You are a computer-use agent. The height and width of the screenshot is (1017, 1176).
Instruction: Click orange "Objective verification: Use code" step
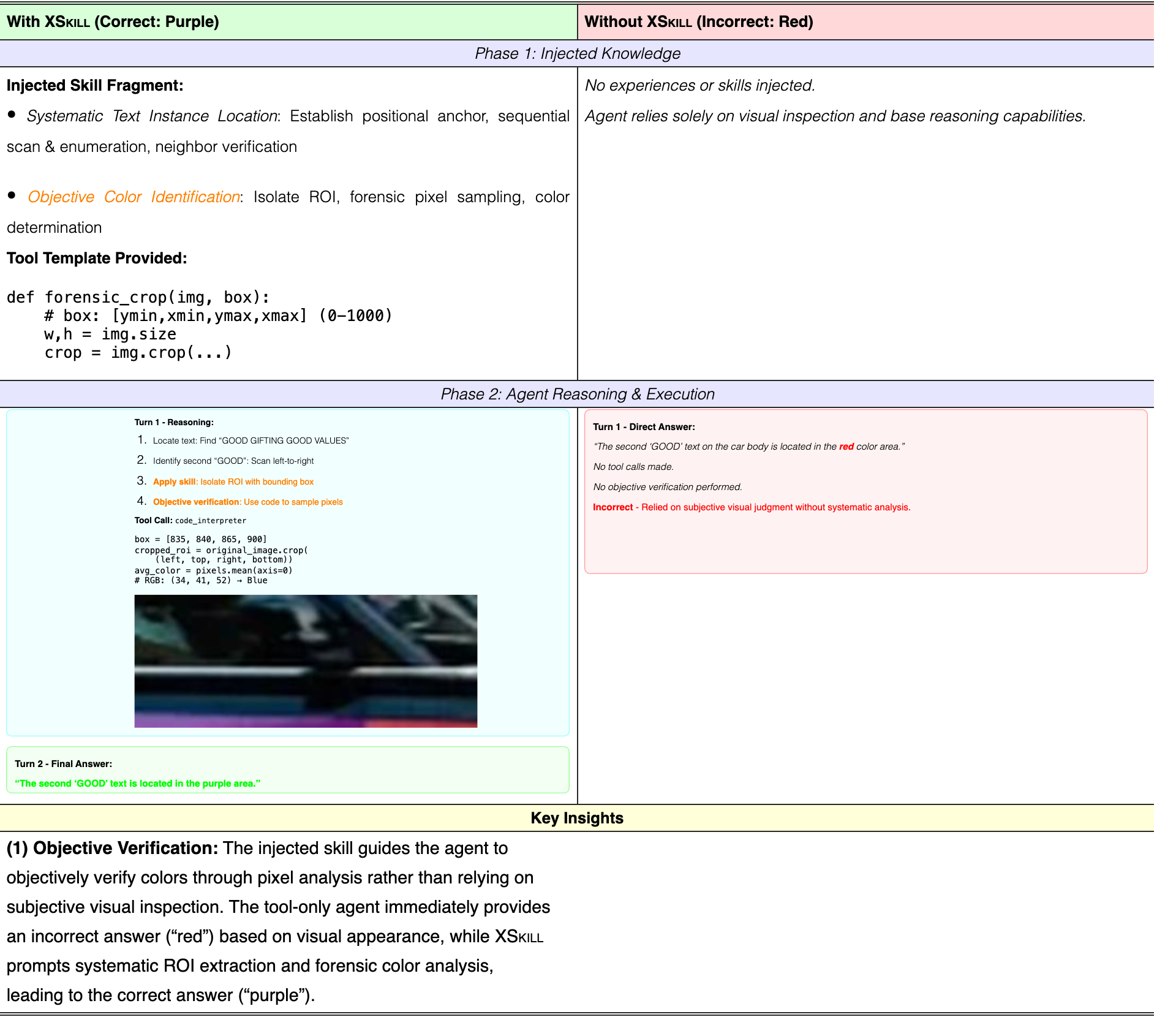tap(240, 502)
